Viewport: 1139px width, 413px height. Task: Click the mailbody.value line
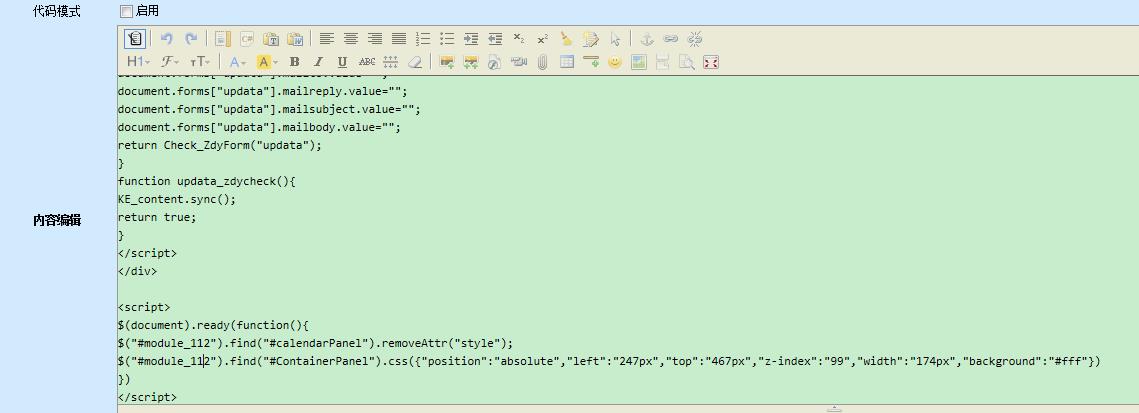(x=259, y=128)
